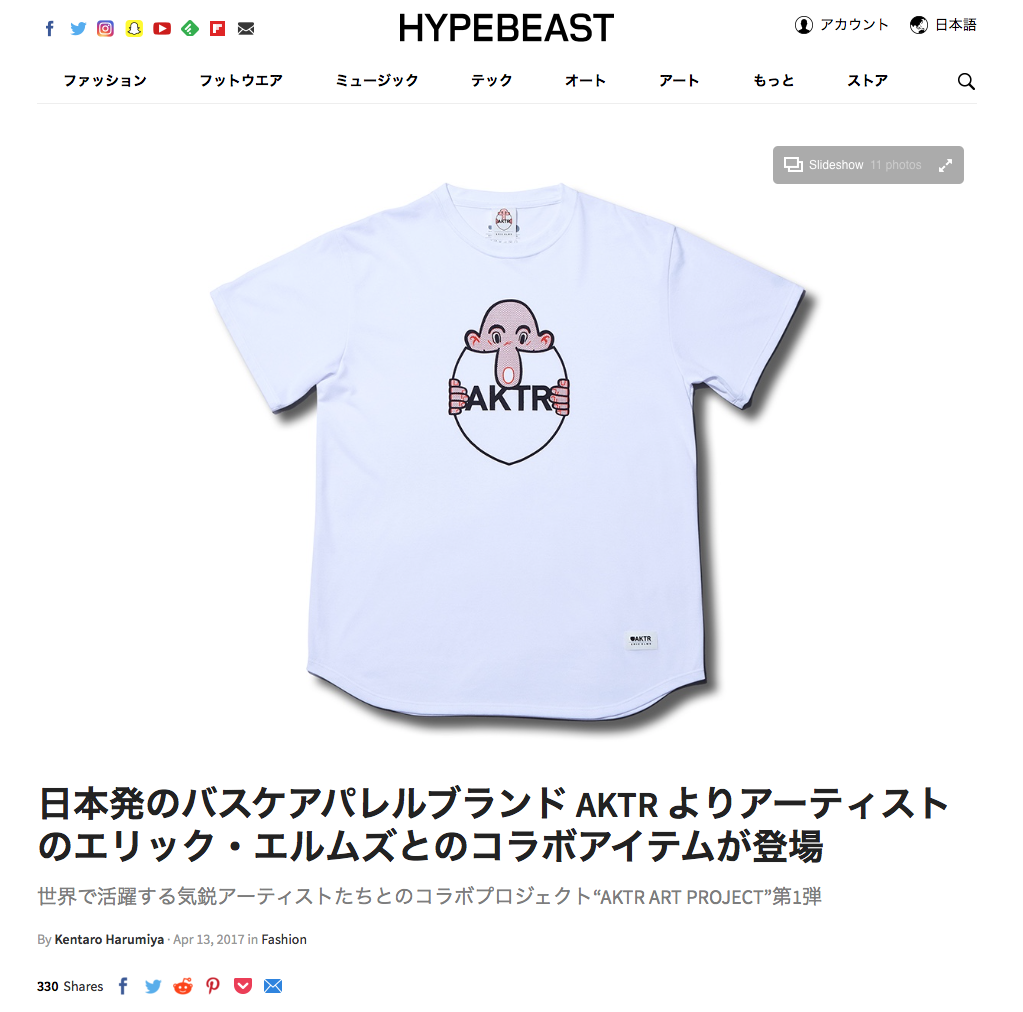Open the Snapchat icon in the header
1023x1012 pixels.
[134, 29]
